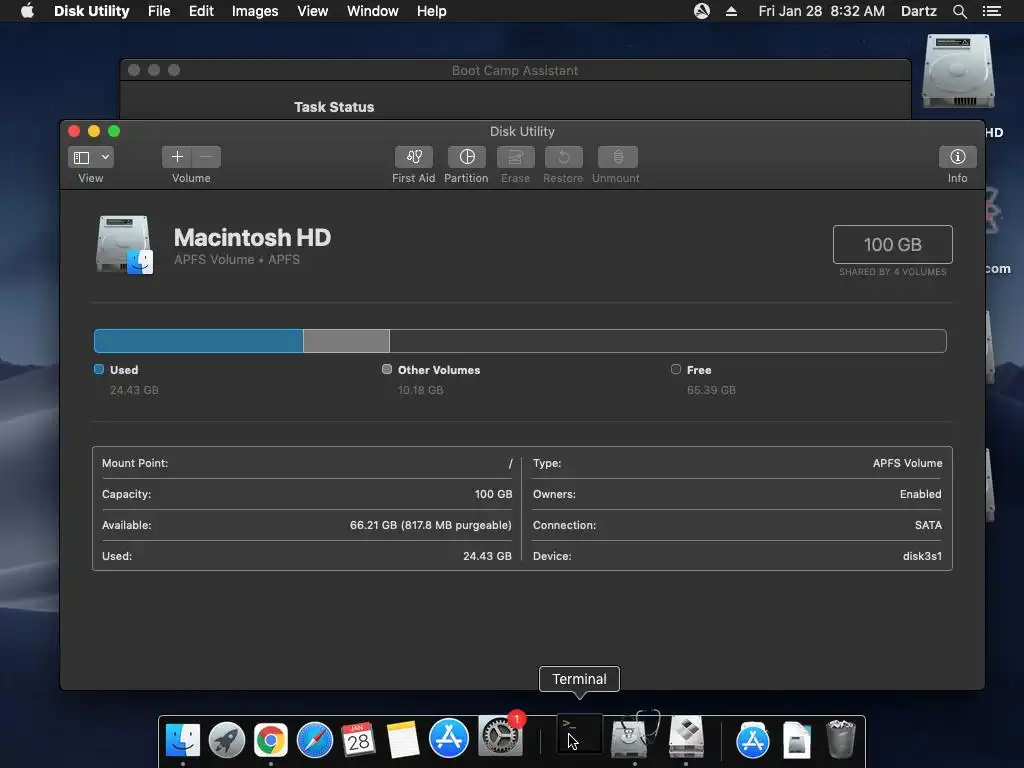Click the Dartz user menu
This screenshot has height=768, width=1024.
(x=918, y=11)
